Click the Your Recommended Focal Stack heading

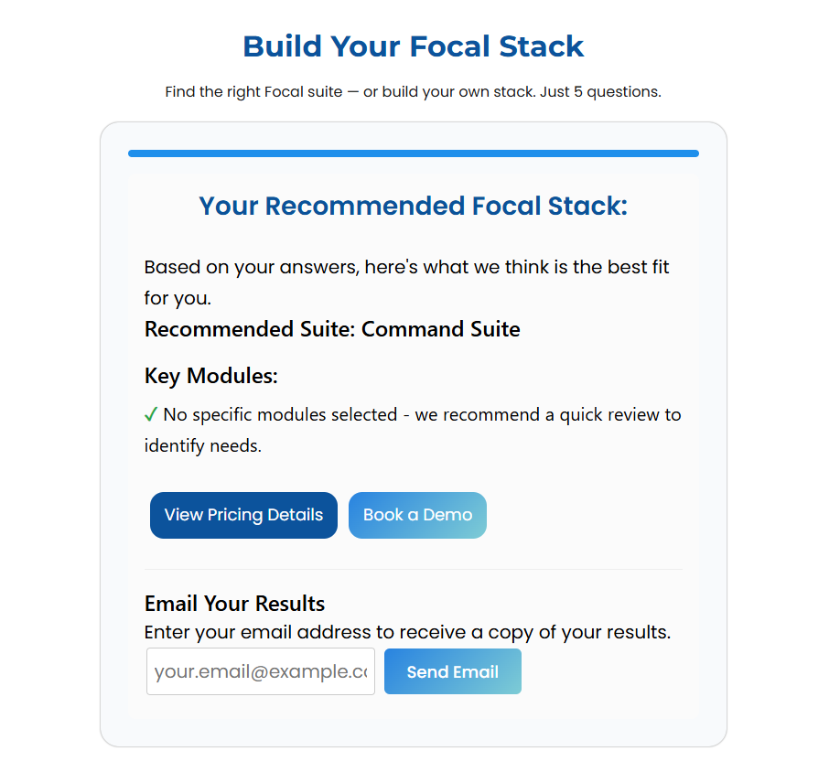(x=413, y=206)
